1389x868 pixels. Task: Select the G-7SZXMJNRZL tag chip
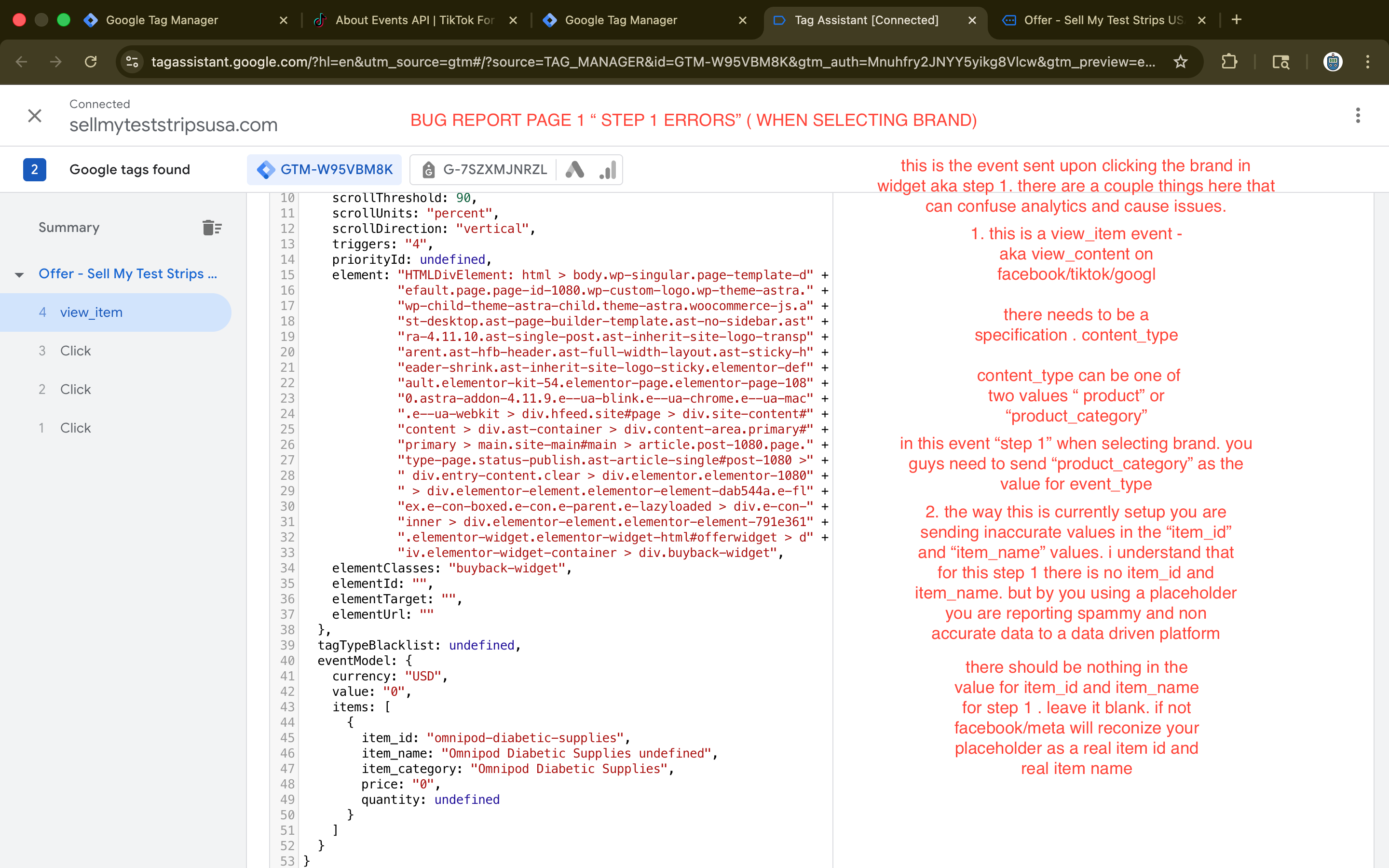483,170
